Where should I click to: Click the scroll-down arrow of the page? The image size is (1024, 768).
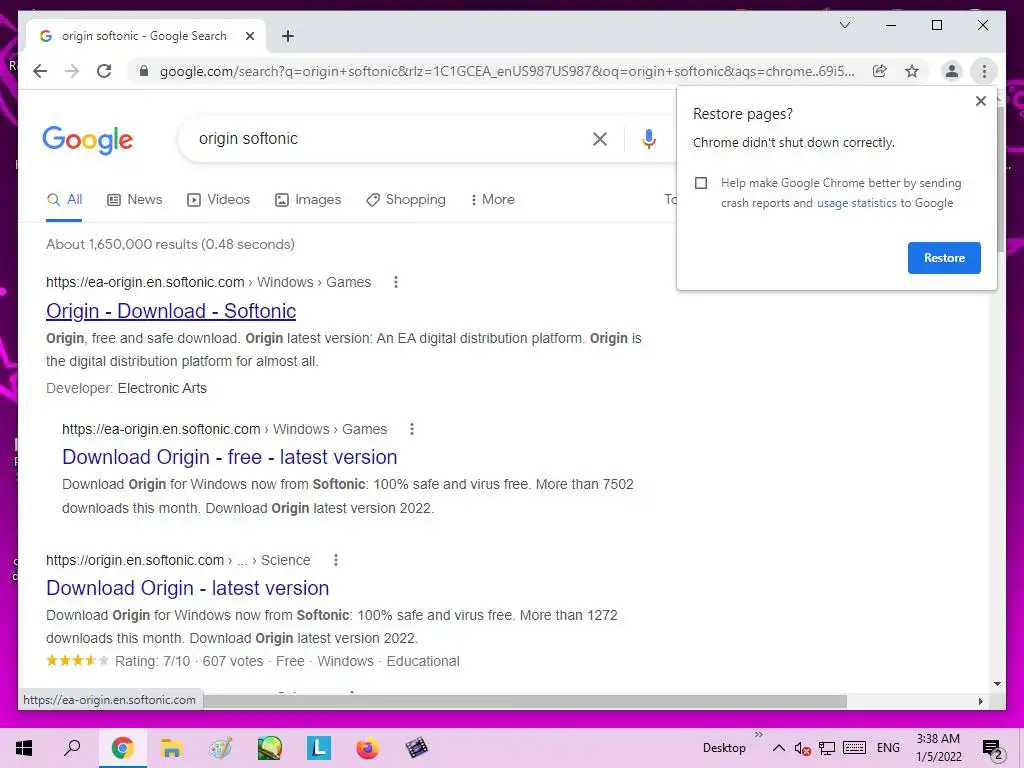[997, 684]
